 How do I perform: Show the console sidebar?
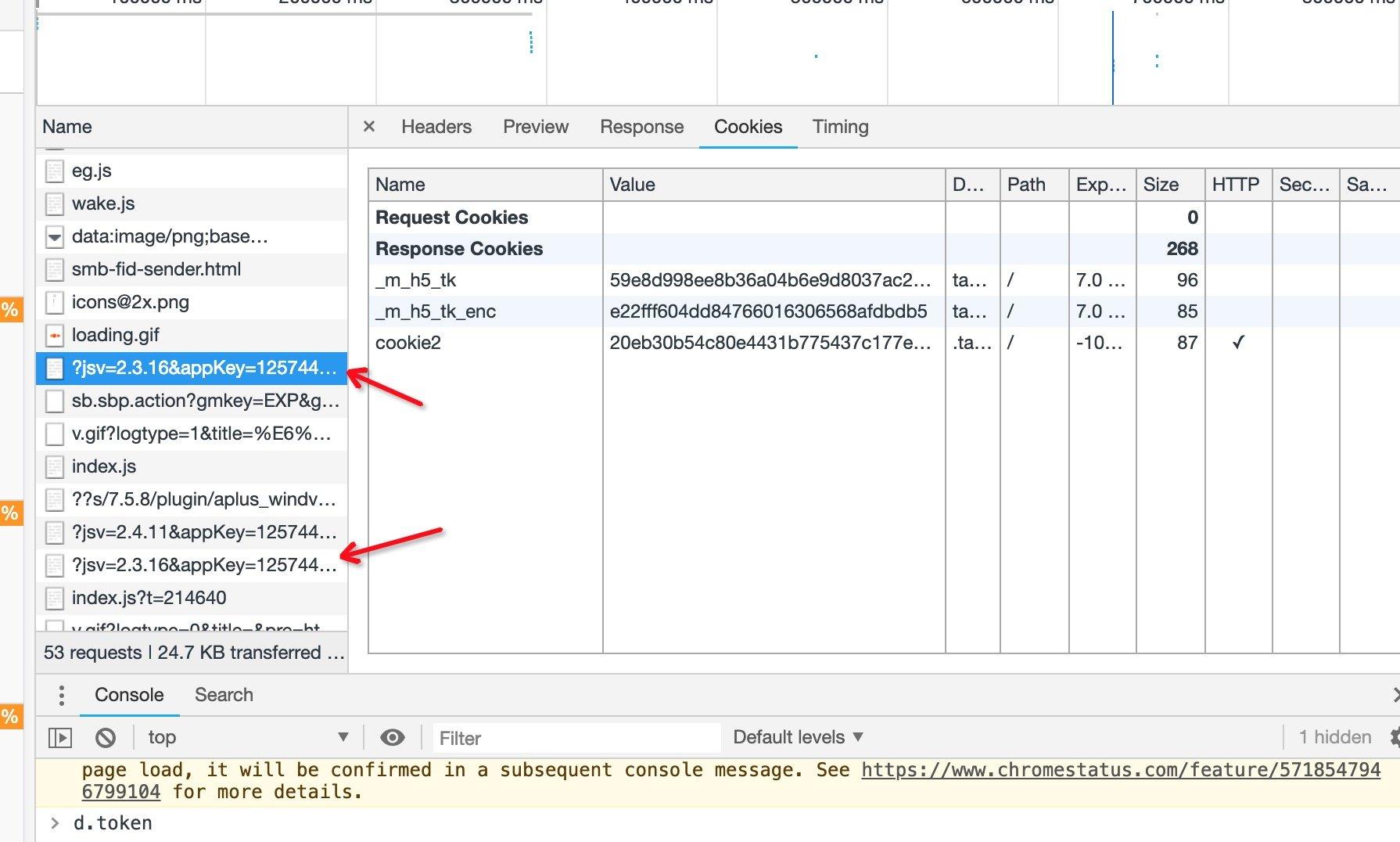[60, 738]
